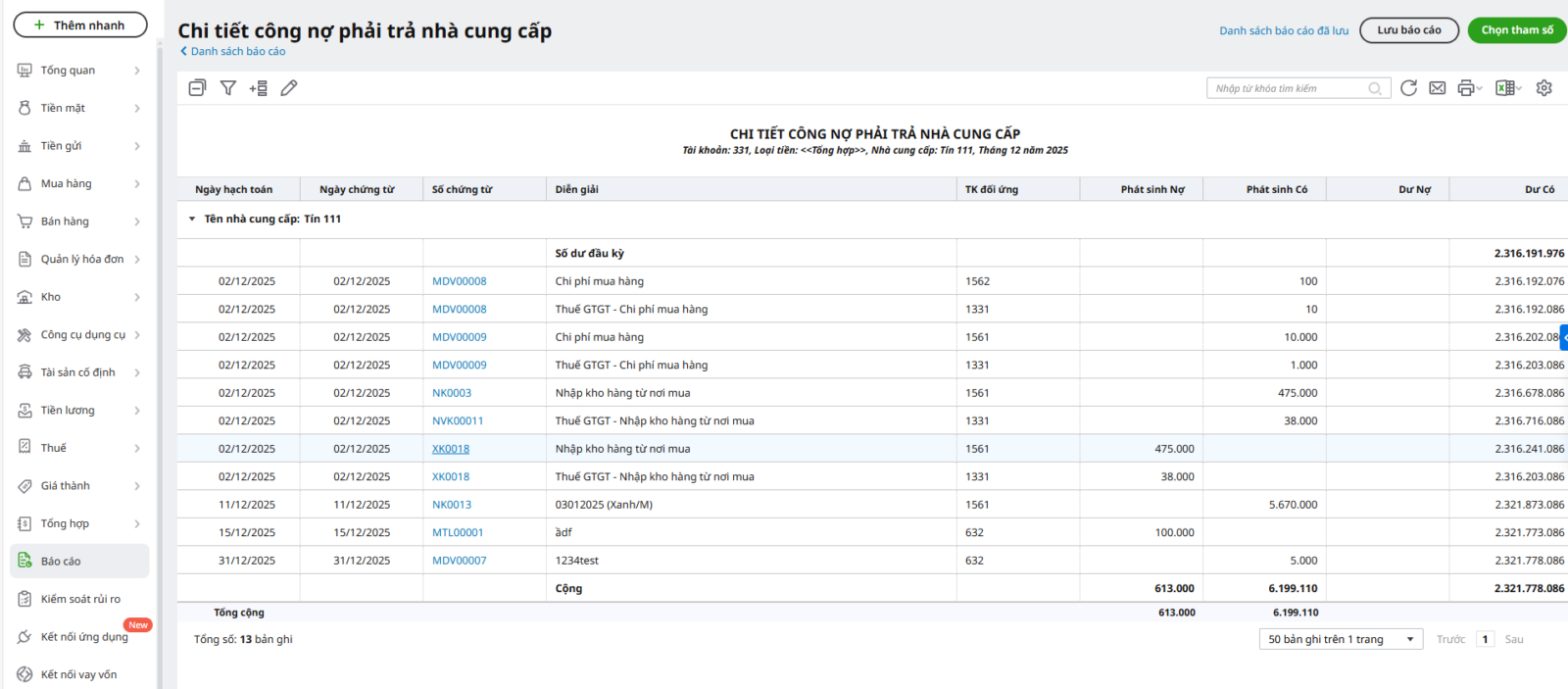The image size is (1568, 689).
Task: Click the filter funnel icon
Action: point(227,88)
